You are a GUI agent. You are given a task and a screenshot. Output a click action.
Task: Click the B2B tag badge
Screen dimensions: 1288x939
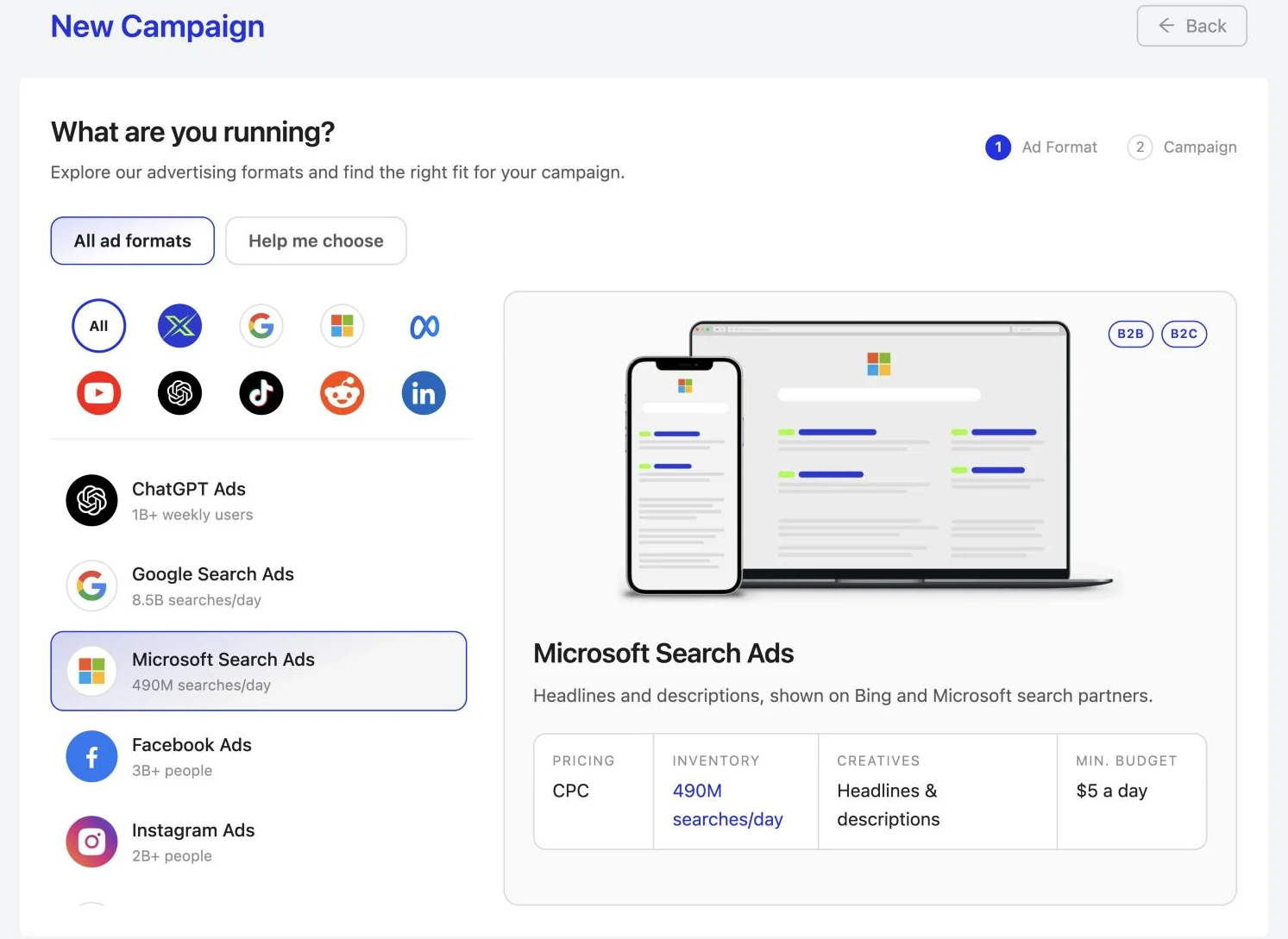1130,334
